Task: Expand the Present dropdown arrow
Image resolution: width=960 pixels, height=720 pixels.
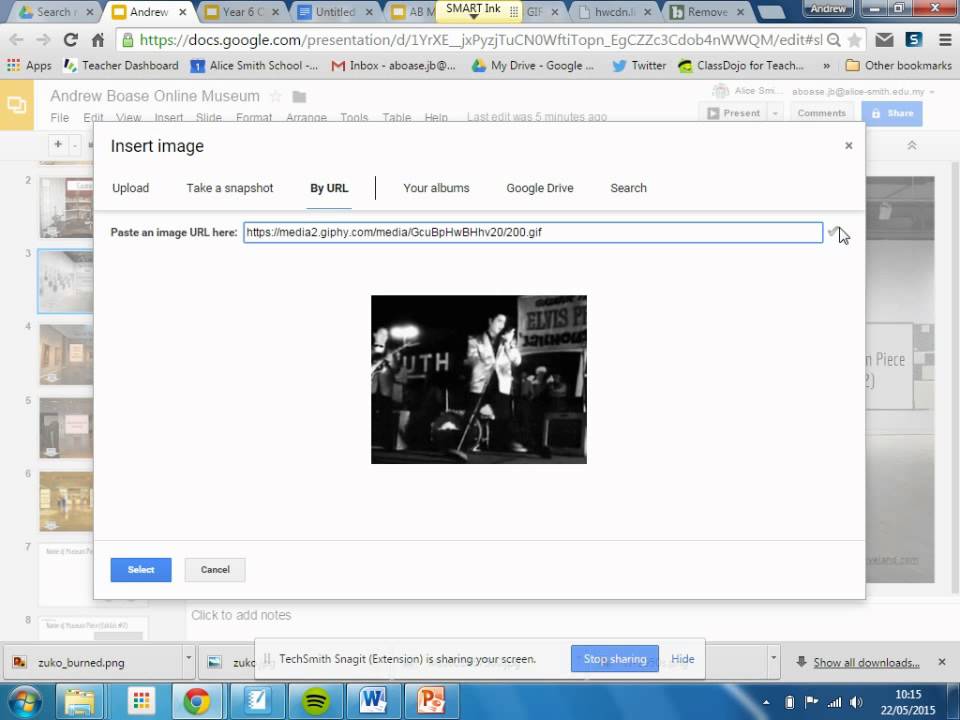Action: [x=775, y=113]
